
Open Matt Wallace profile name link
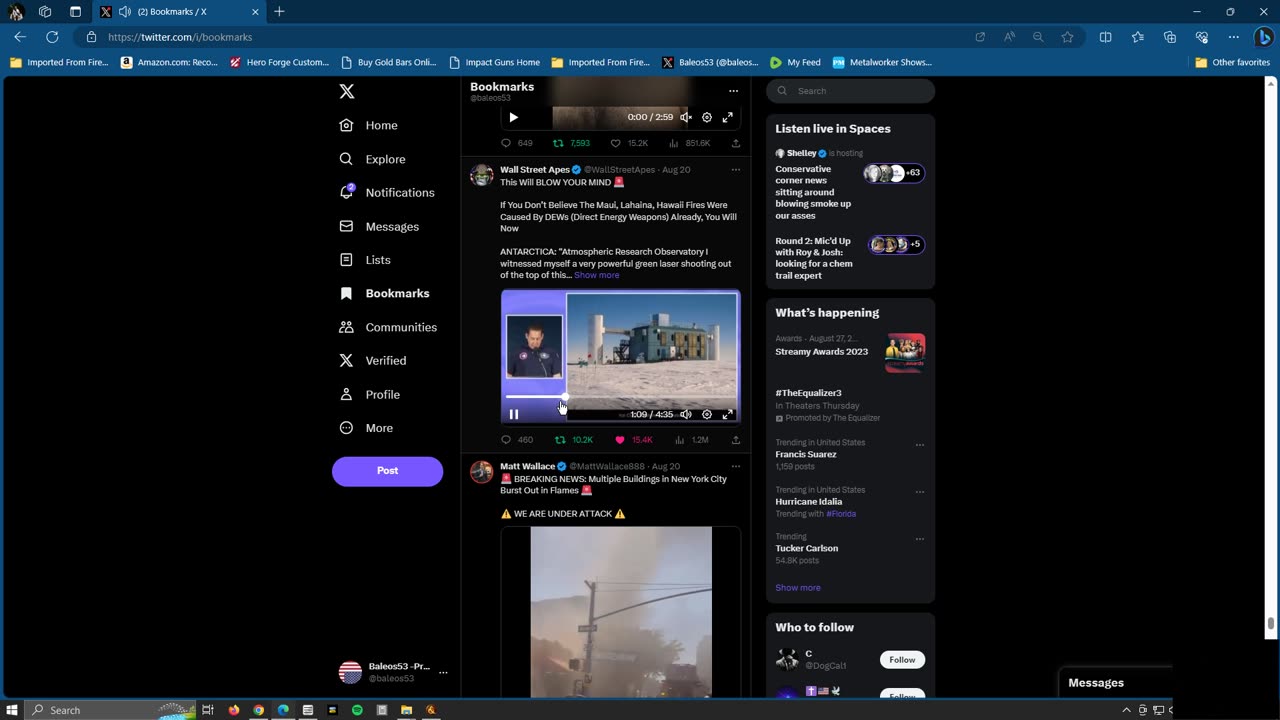click(x=527, y=466)
